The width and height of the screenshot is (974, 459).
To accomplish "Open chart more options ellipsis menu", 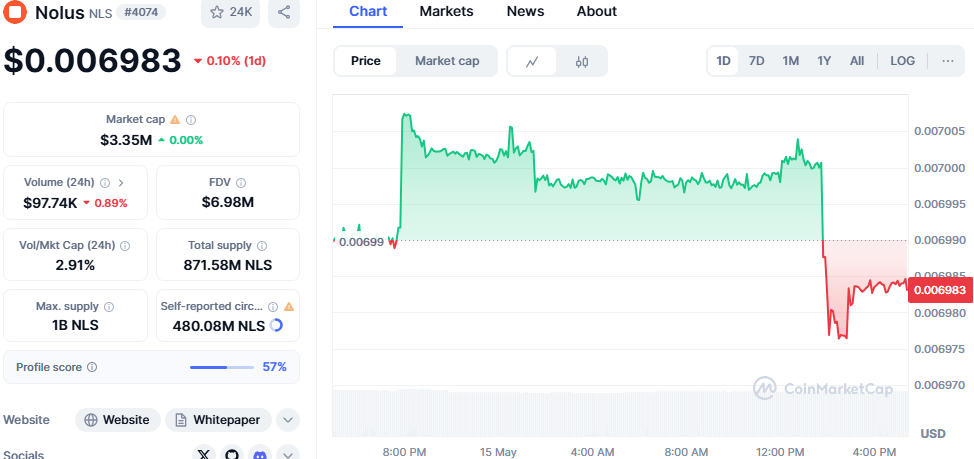I will tap(947, 61).
